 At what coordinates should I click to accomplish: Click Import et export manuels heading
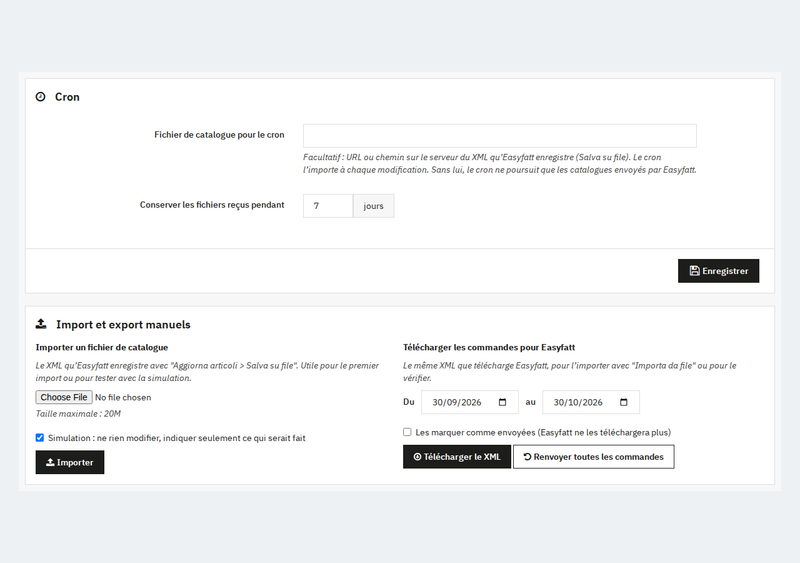click(x=123, y=325)
